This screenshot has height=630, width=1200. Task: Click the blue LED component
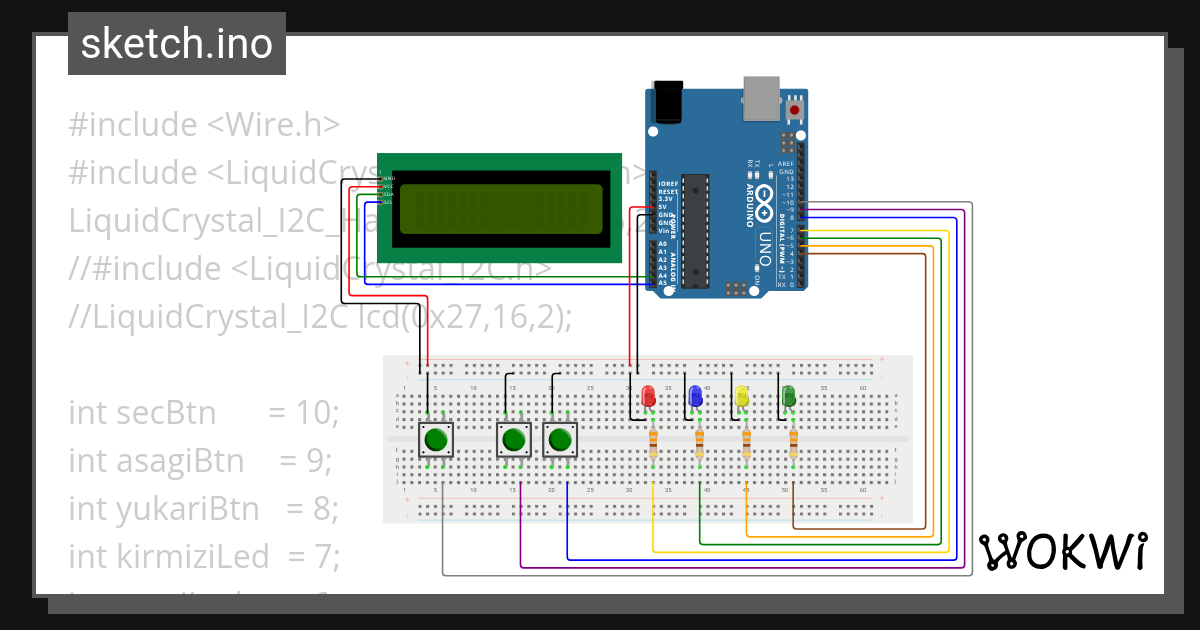pyautogui.click(x=696, y=394)
